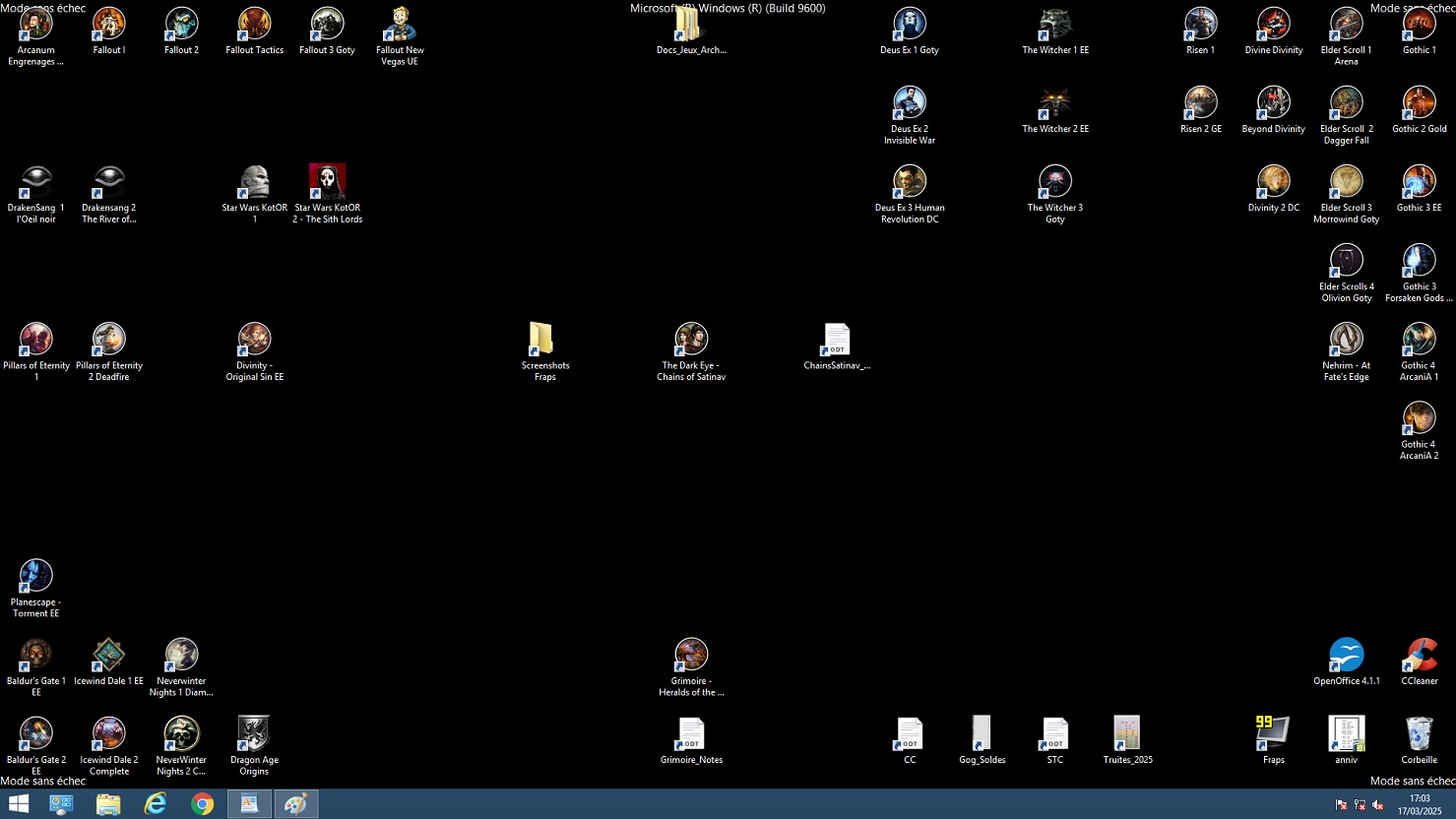The width and height of the screenshot is (1456, 819).
Task: Click Gothic 4 ArcaniA 2 shortcut
Action: pyautogui.click(x=1420, y=417)
